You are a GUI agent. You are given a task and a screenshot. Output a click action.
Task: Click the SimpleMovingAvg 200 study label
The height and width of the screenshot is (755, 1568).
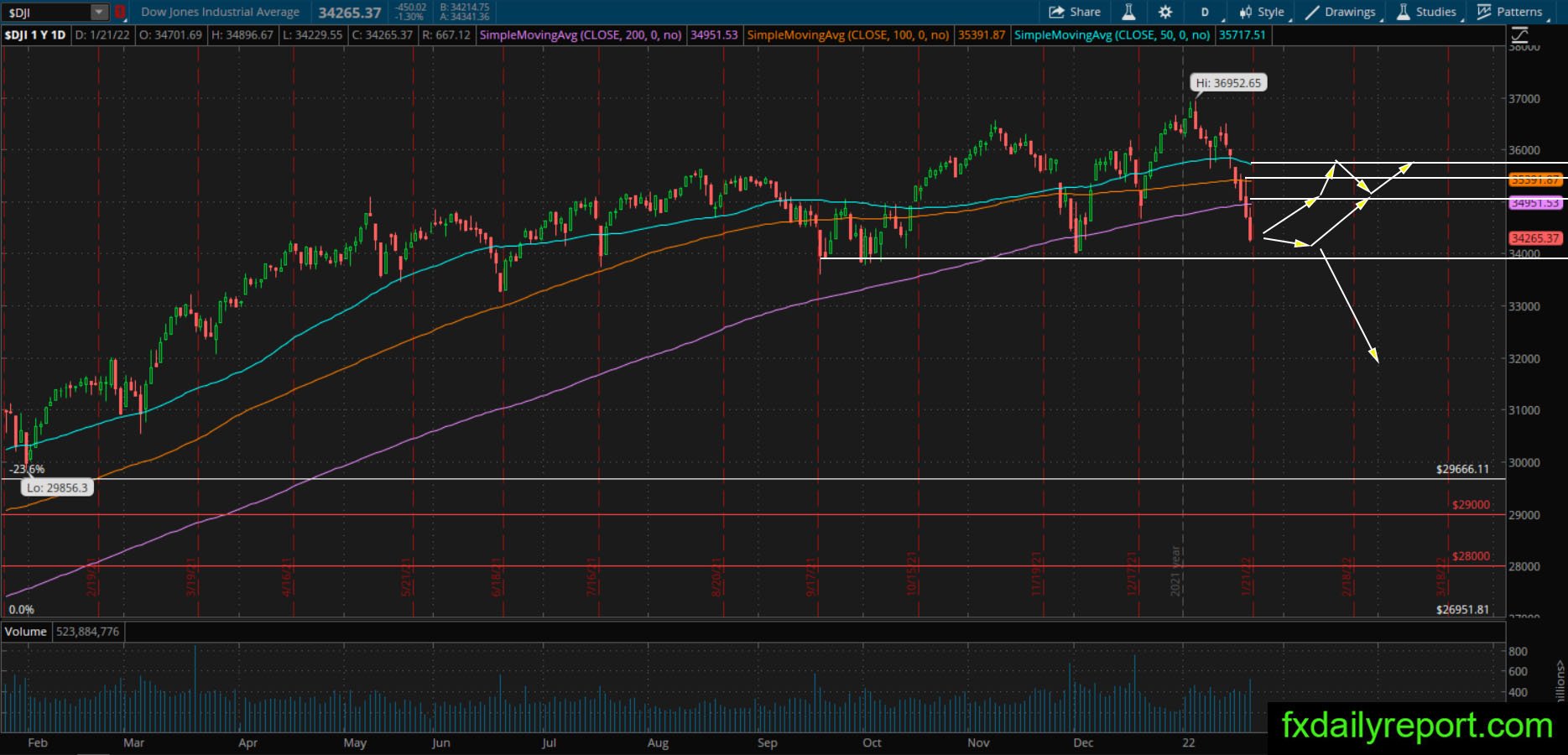click(x=581, y=35)
